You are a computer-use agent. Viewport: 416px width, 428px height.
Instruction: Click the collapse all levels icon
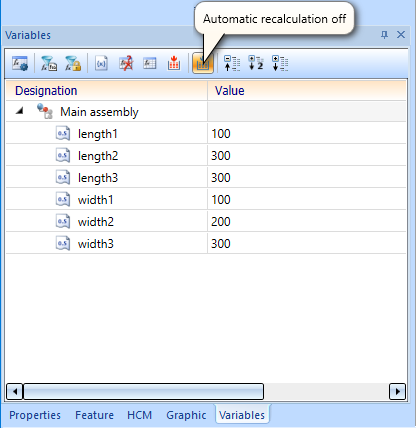point(232,63)
